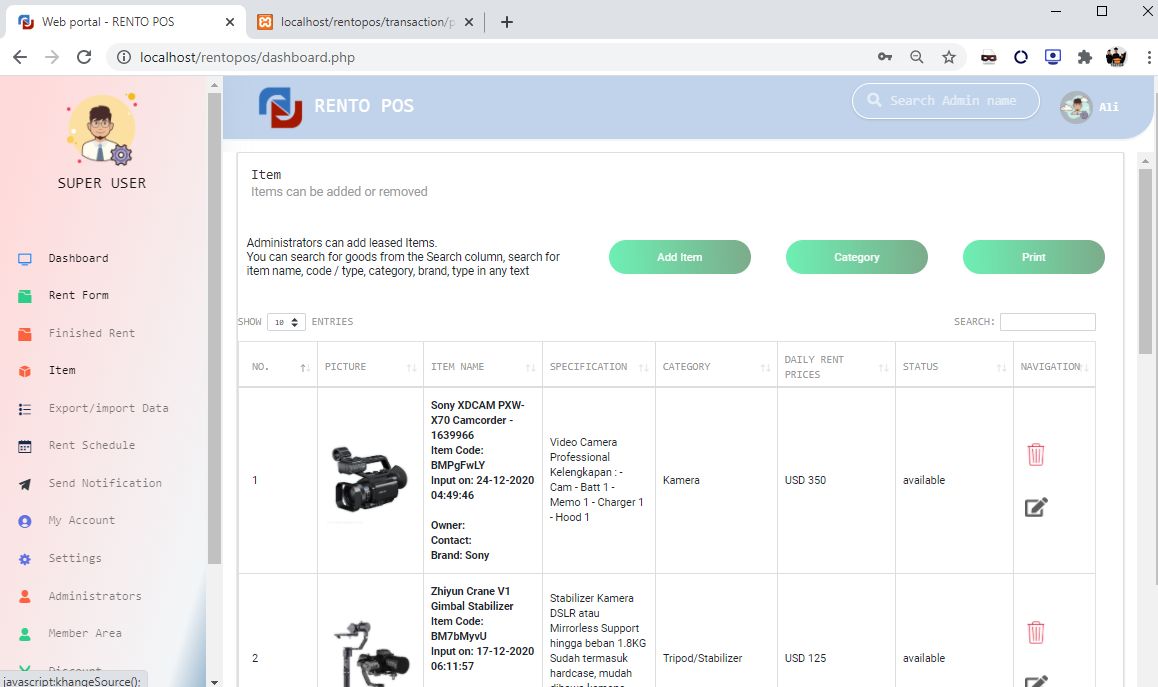Screen dimensions: 1158x687
Task: Focus the table Search input field
Action: click(x=1047, y=322)
